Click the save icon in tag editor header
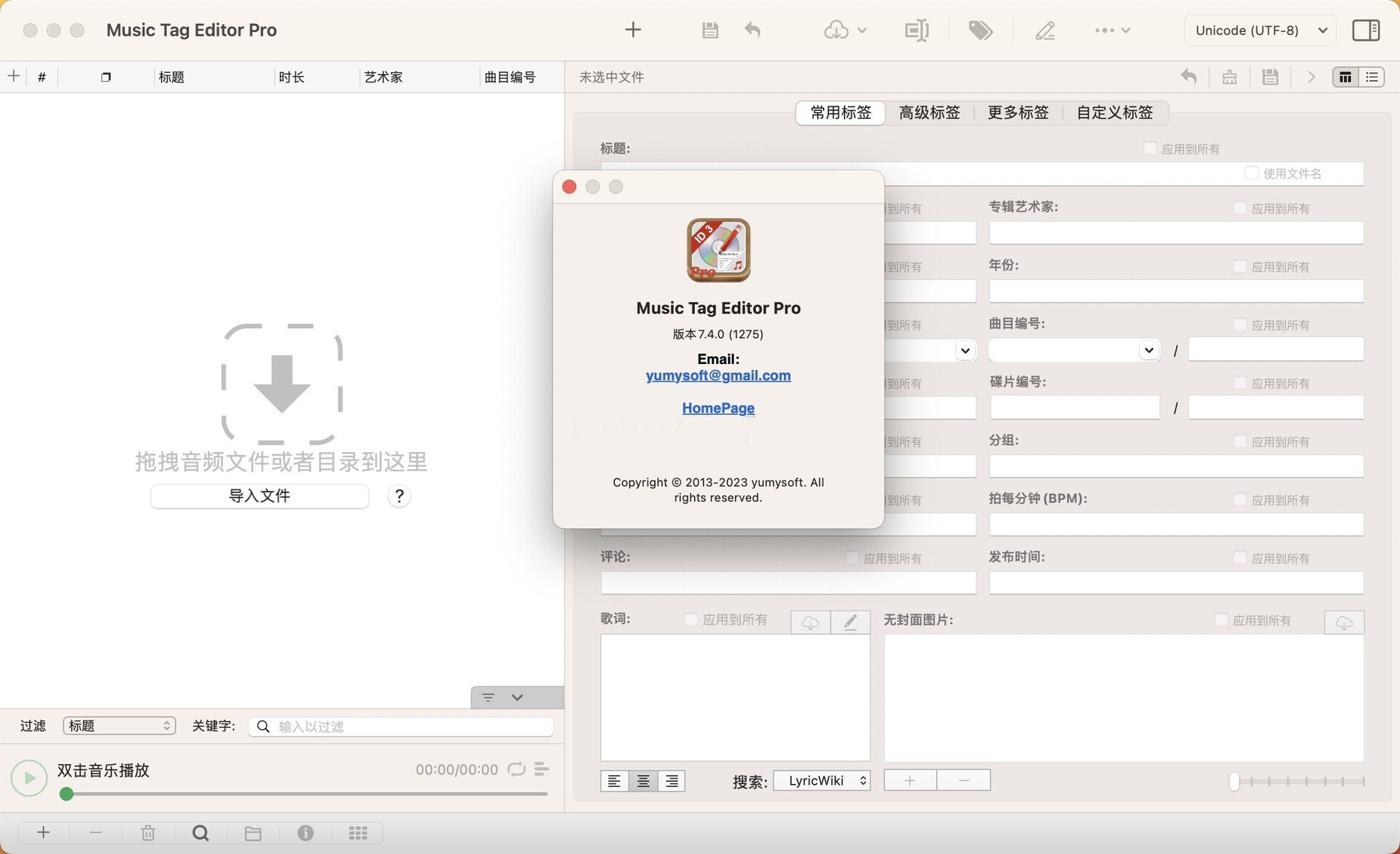 [1270, 77]
